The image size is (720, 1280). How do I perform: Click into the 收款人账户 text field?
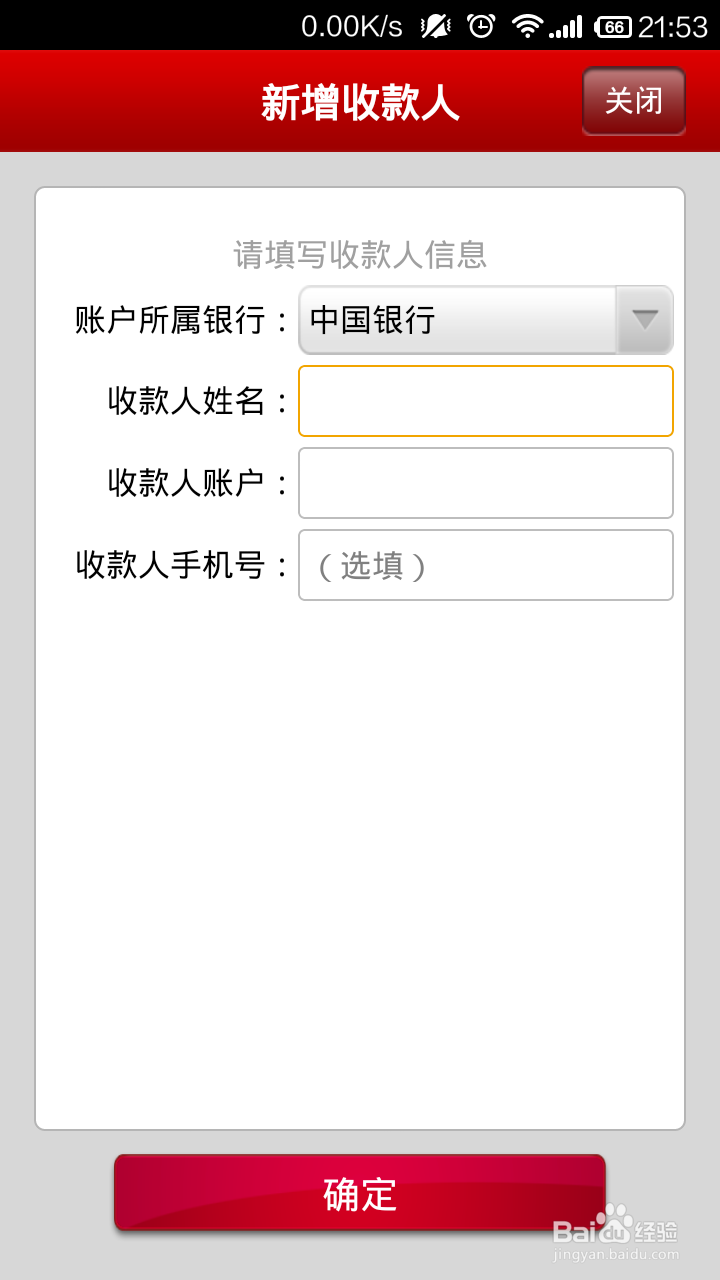tap(486, 483)
